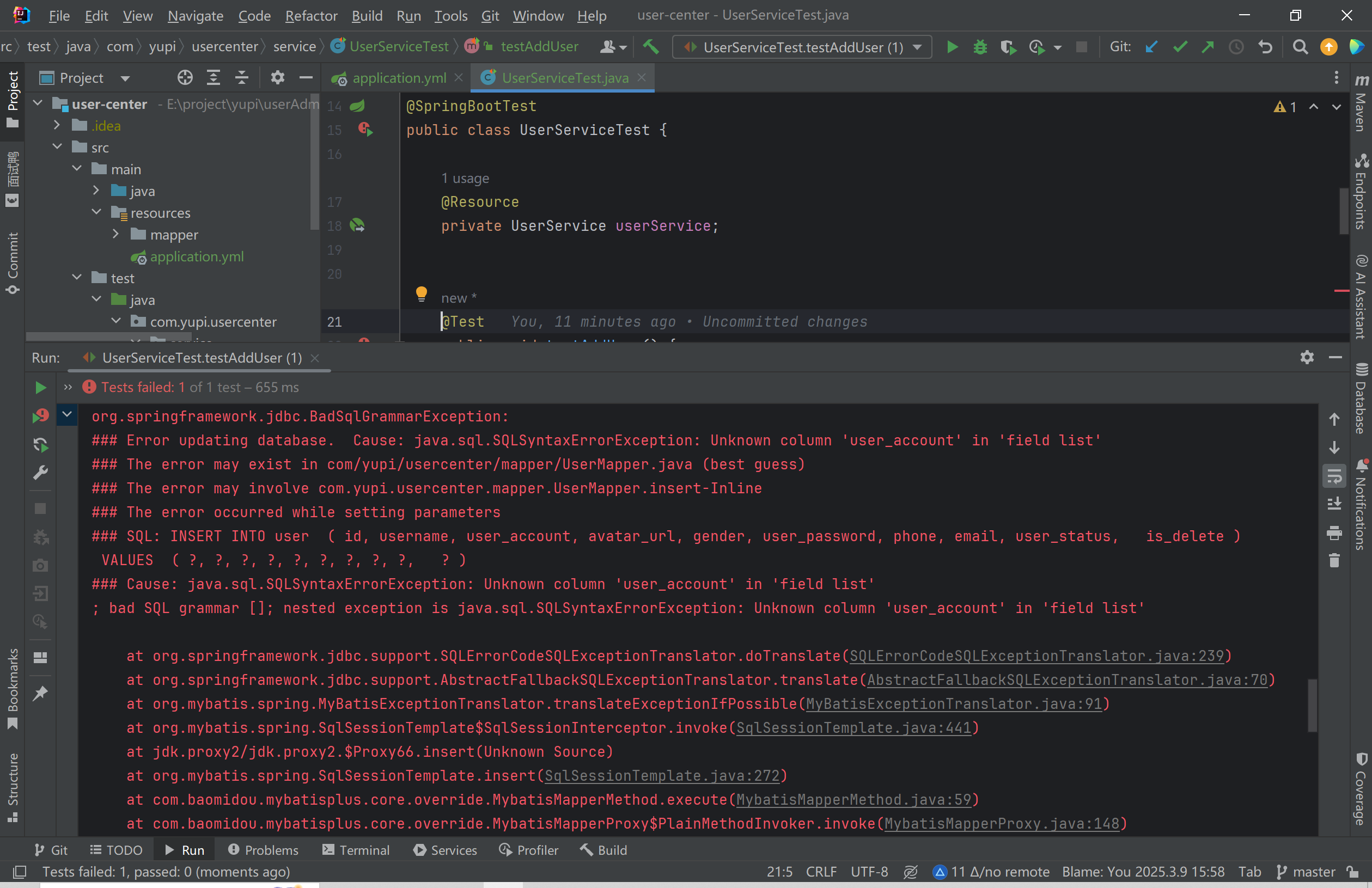
Task: Click Git update project arrow
Action: (x=1151, y=47)
